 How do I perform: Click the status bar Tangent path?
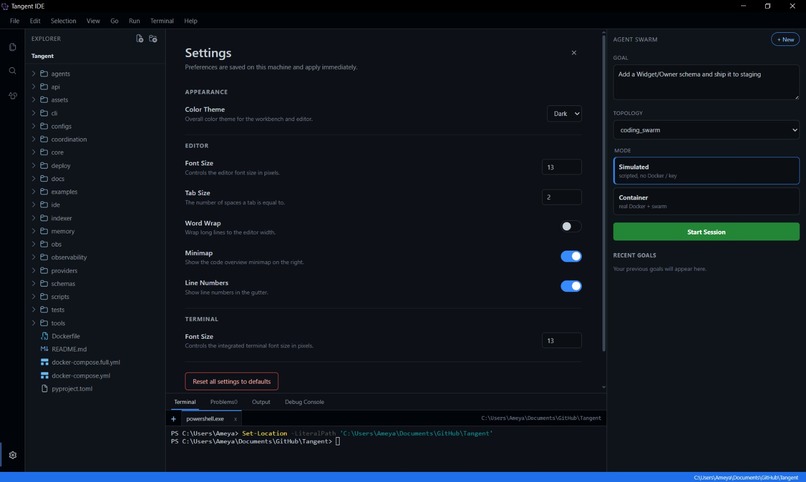(x=745, y=477)
